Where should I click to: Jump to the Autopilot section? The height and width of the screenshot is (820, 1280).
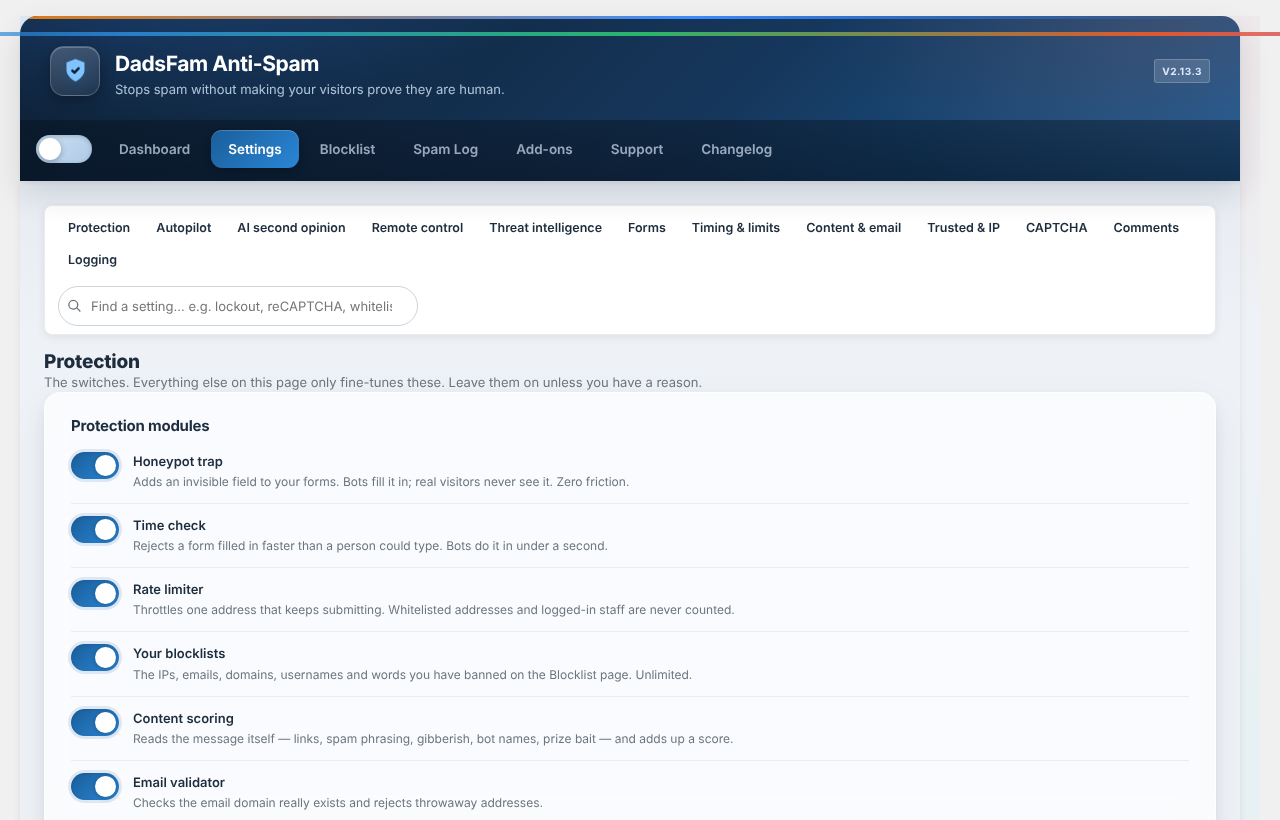(184, 228)
